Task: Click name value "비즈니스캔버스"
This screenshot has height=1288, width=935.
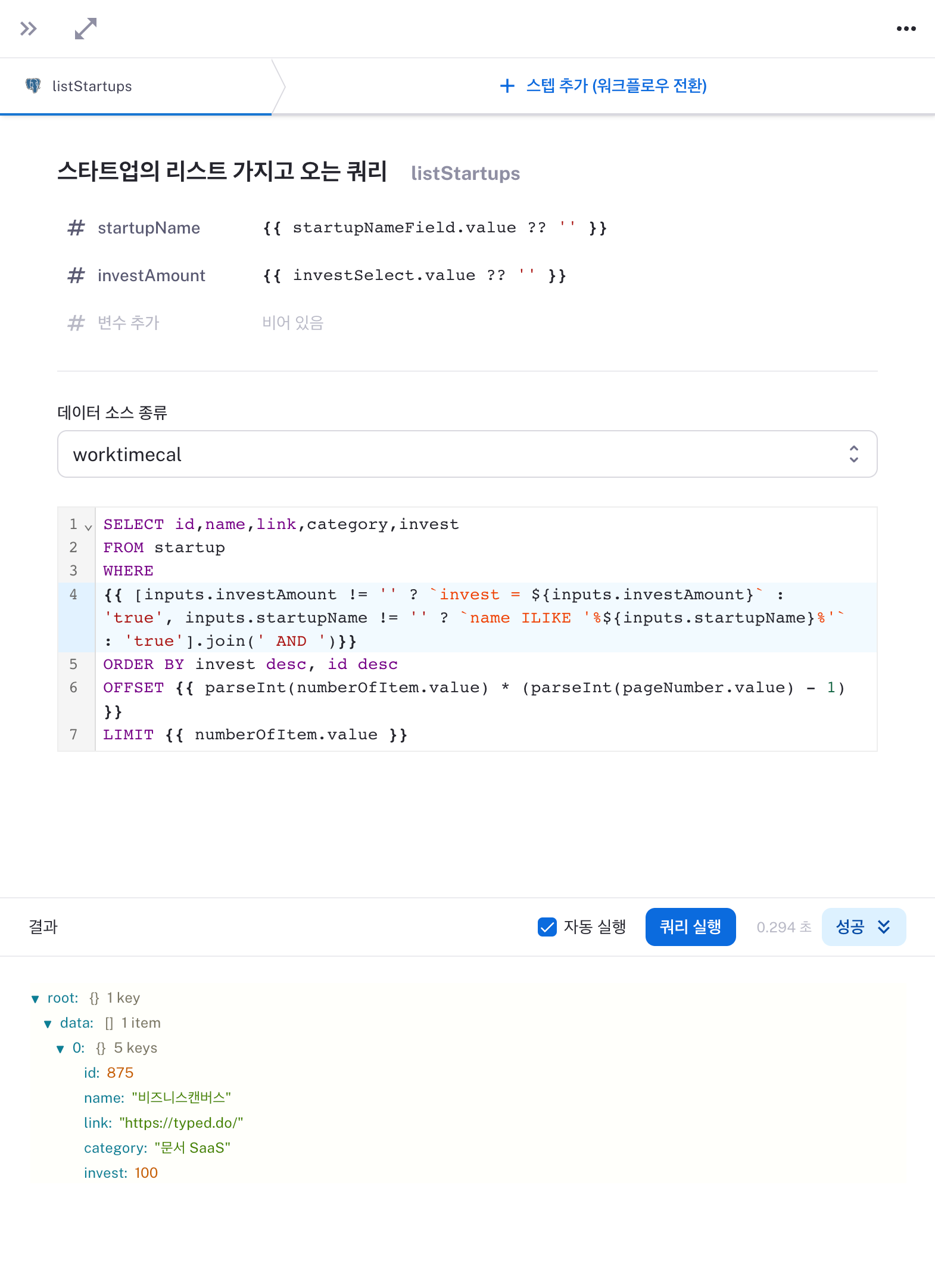Action: point(182,1098)
